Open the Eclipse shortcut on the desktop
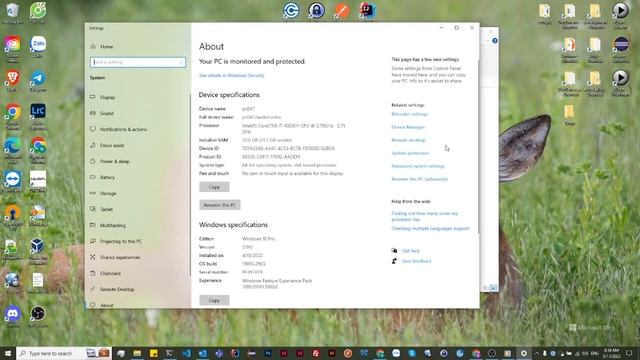This screenshot has height=360, width=640. click(620, 48)
